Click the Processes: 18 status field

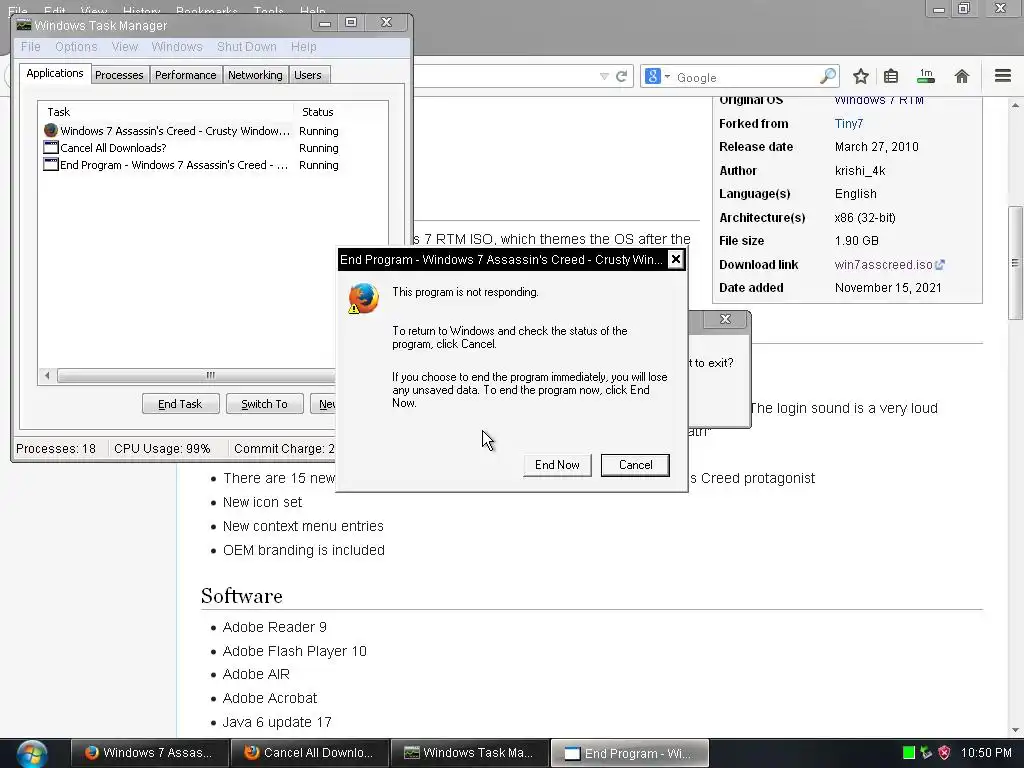[56, 449]
